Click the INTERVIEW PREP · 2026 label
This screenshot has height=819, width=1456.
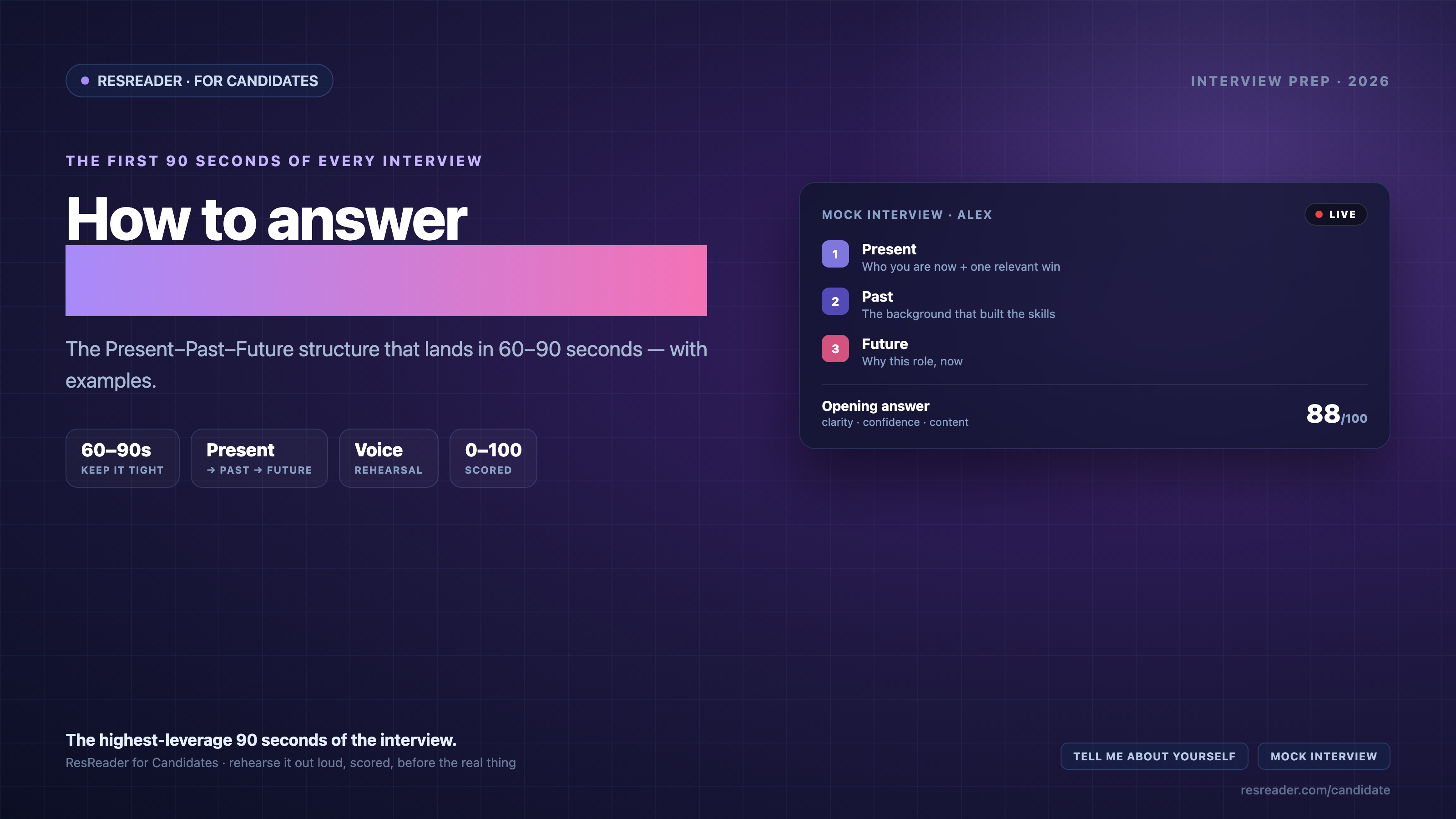1290,81
